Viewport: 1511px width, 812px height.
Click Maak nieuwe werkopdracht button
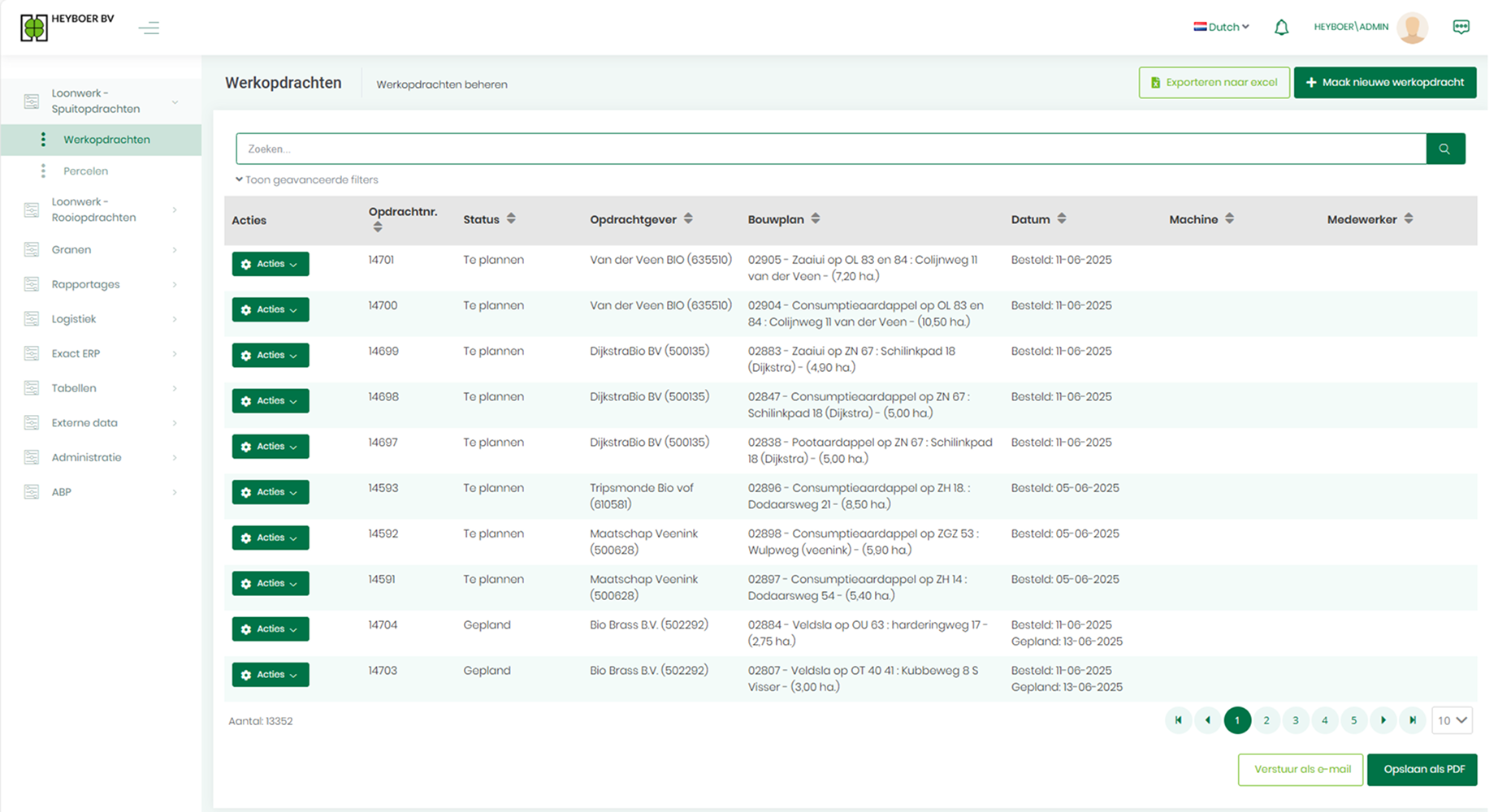coord(1384,83)
